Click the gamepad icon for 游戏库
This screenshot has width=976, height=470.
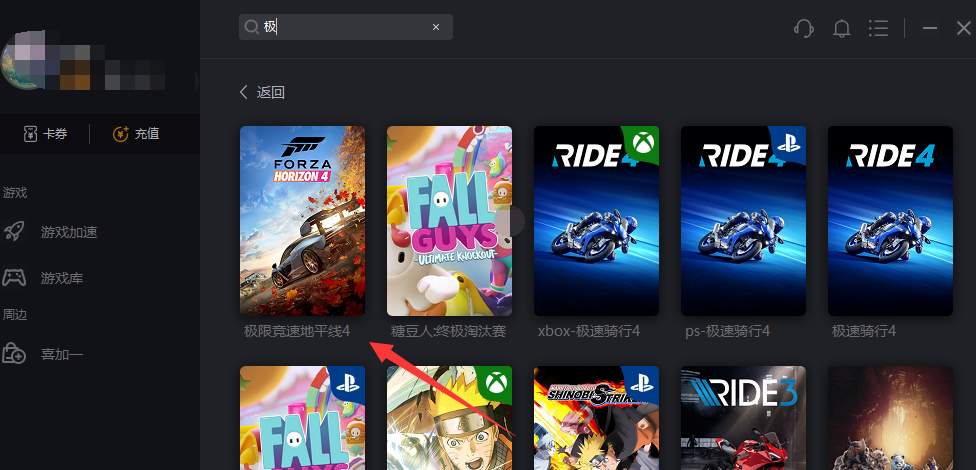point(14,278)
